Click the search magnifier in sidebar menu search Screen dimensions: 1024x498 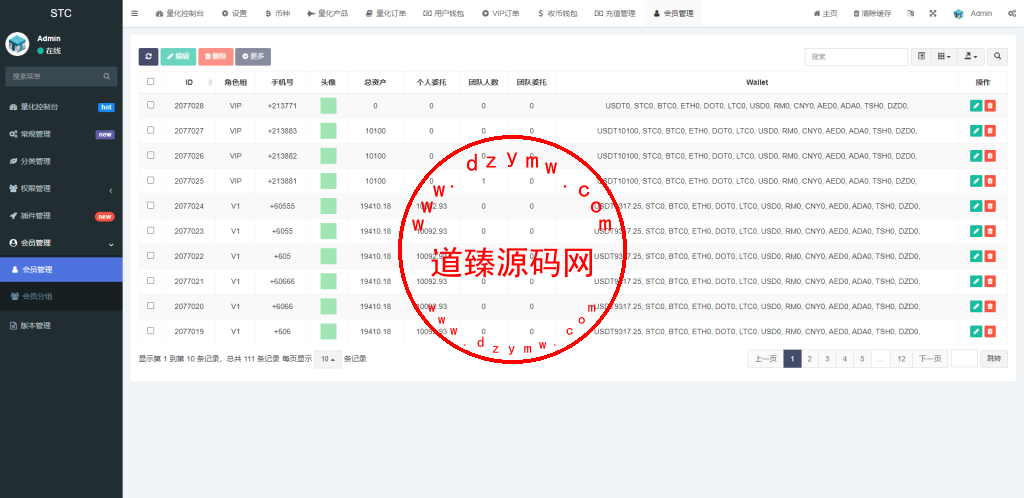106,76
